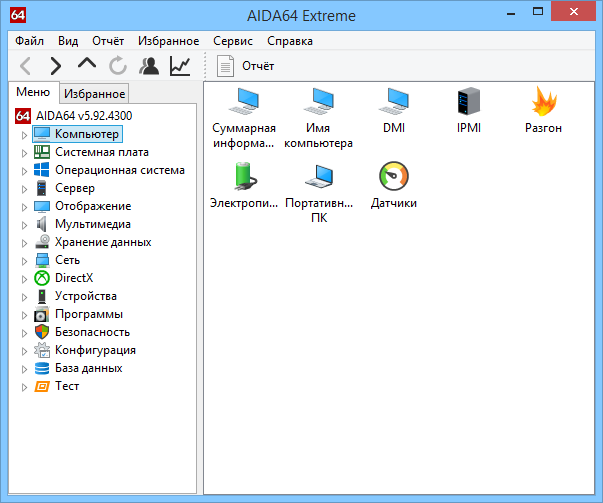603x503 pixels.
Task: Select Компьютер label in the tree
Action: click(87, 134)
